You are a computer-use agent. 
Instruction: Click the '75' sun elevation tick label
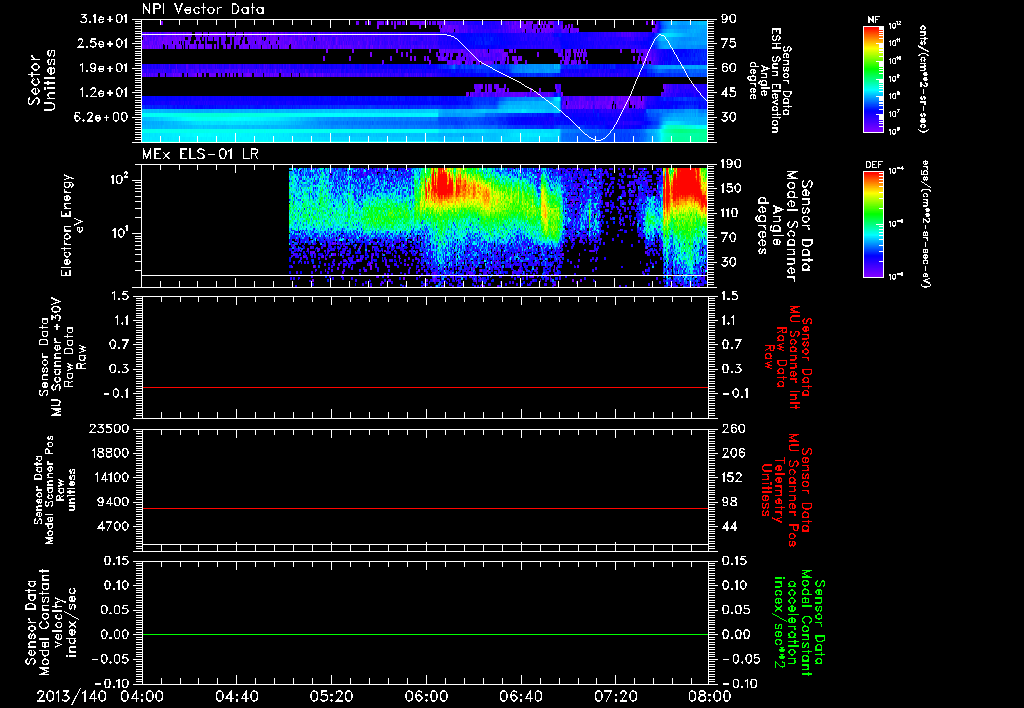(729, 43)
